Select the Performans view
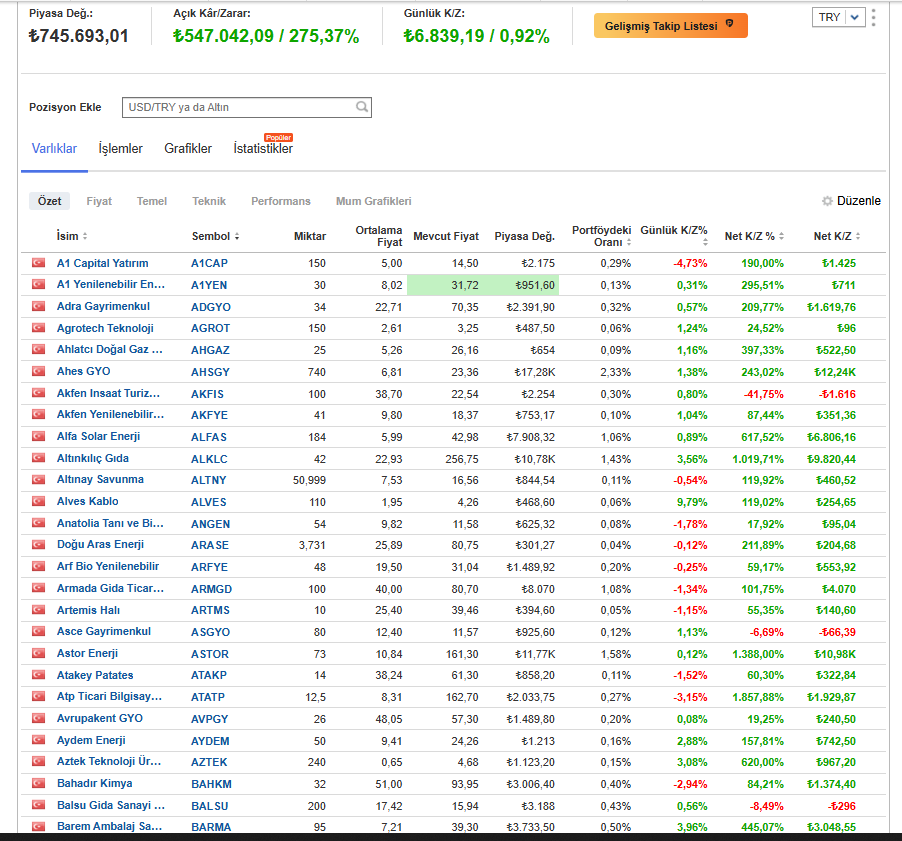The width and height of the screenshot is (902, 841). point(281,201)
